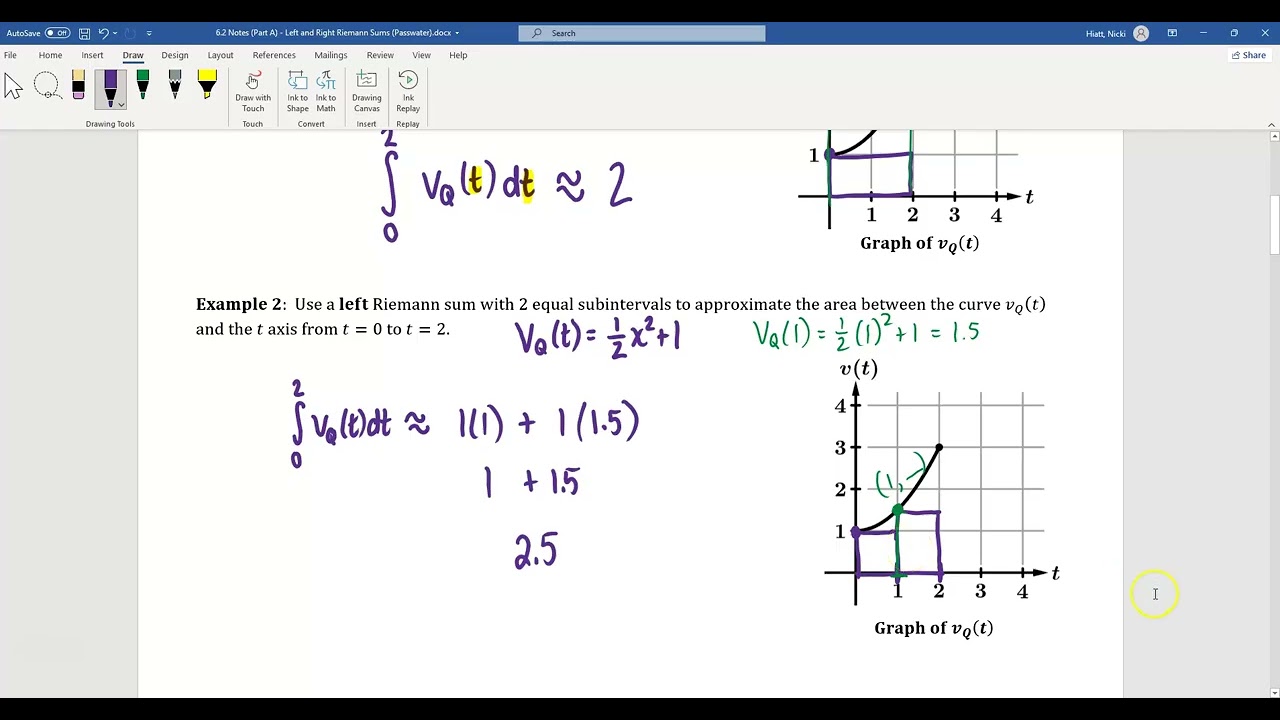Select the arrow cursor selection tool
The image size is (1280, 720).
coord(13,87)
